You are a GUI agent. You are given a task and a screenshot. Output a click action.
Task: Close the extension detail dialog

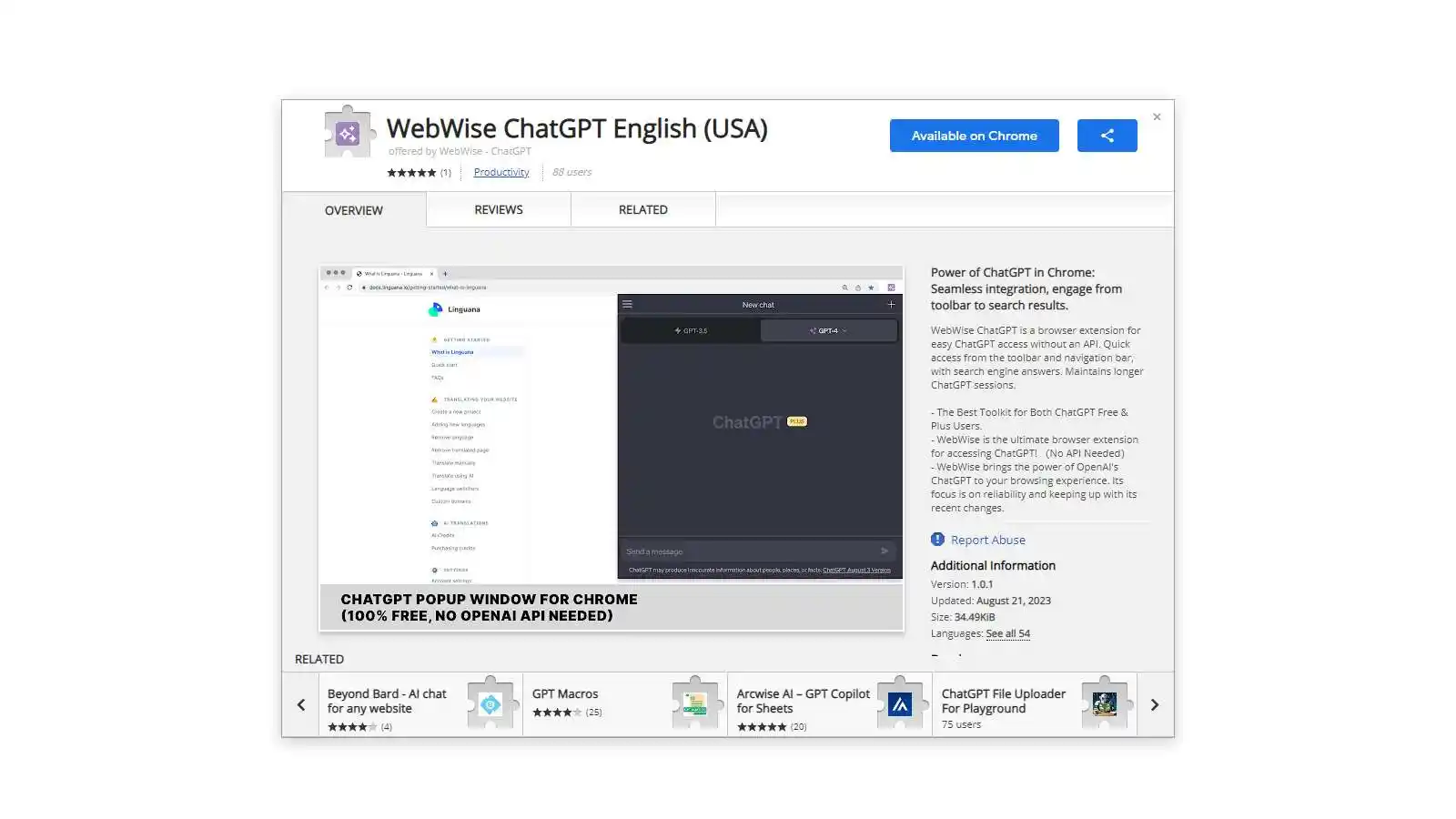coord(1157,116)
